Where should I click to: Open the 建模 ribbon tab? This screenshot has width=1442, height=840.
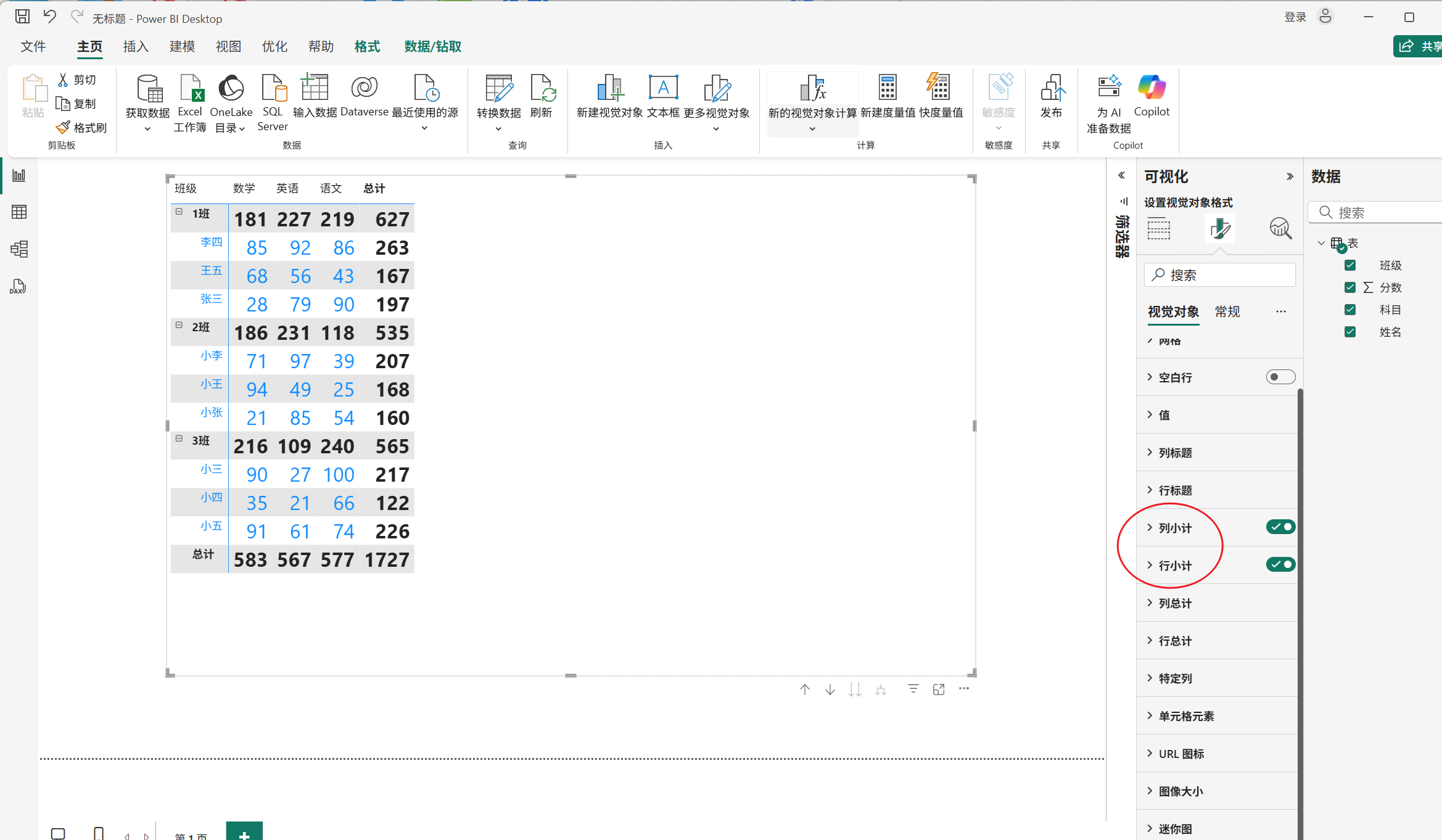pyautogui.click(x=182, y=47)
